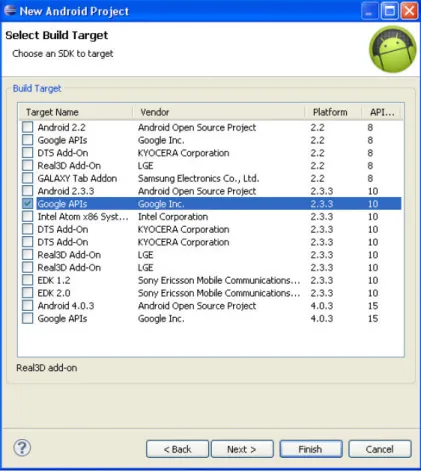The height and width of the screenshot is (472, 421).
Task: Close the New Android Project dialog
Action: tap(409, 11)
